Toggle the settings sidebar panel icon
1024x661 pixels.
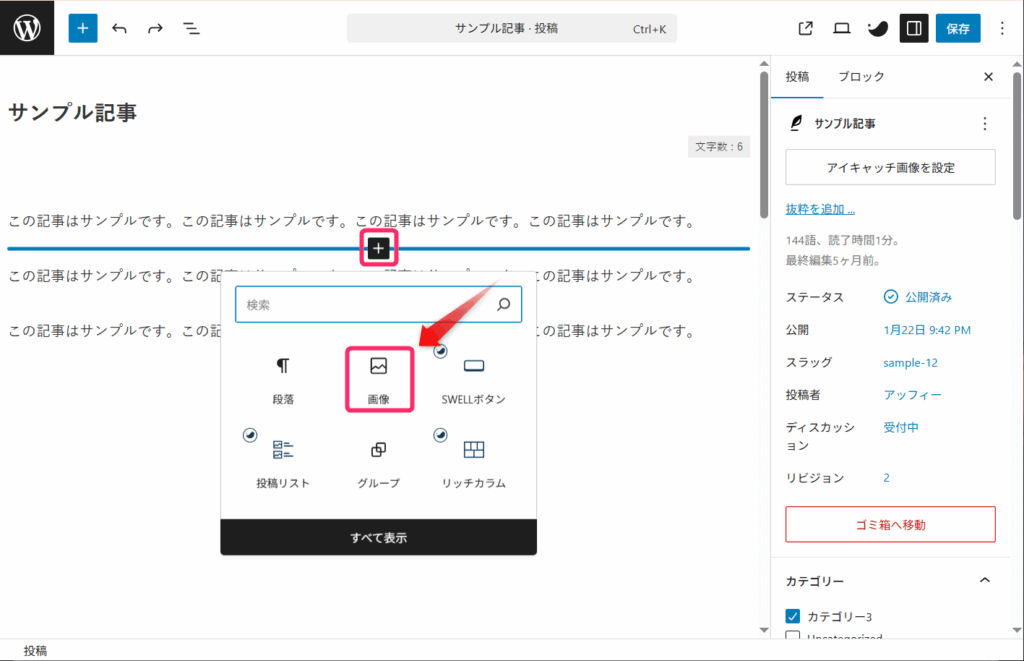pos(913,28)
